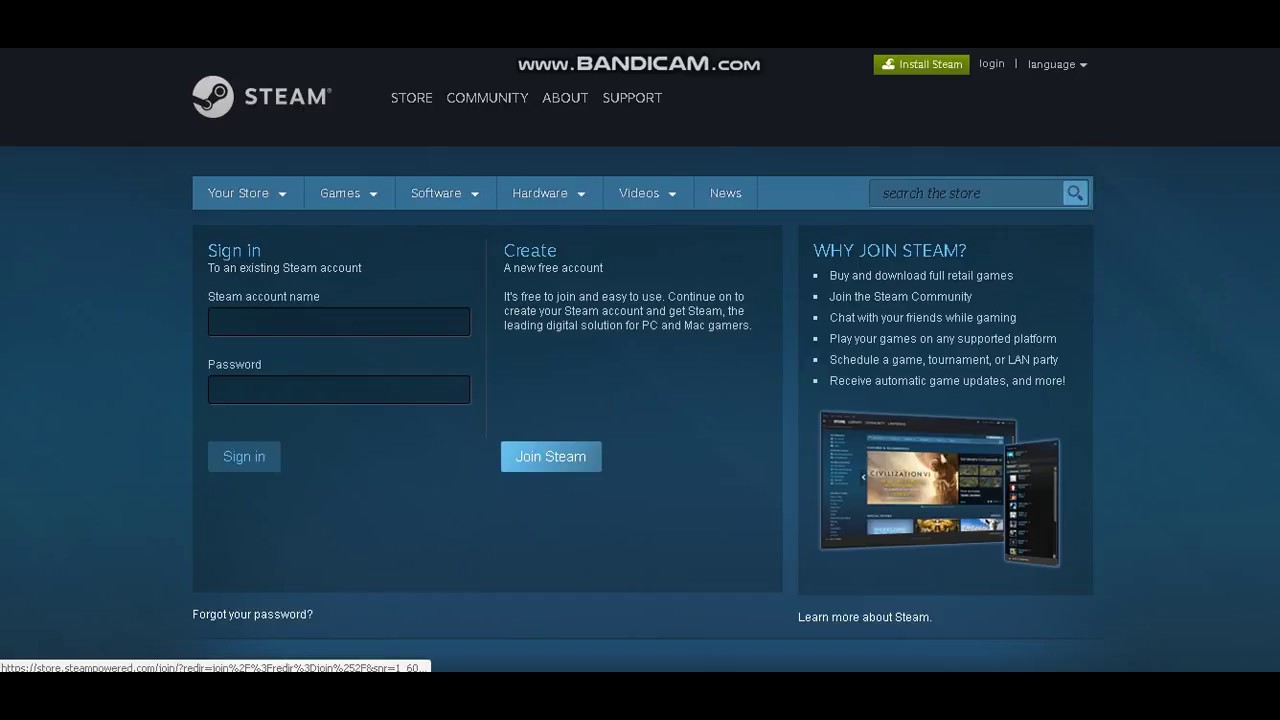Click the search magnifier icon
Viewport: 1280px width, 720px height.
pos(1075,193)
